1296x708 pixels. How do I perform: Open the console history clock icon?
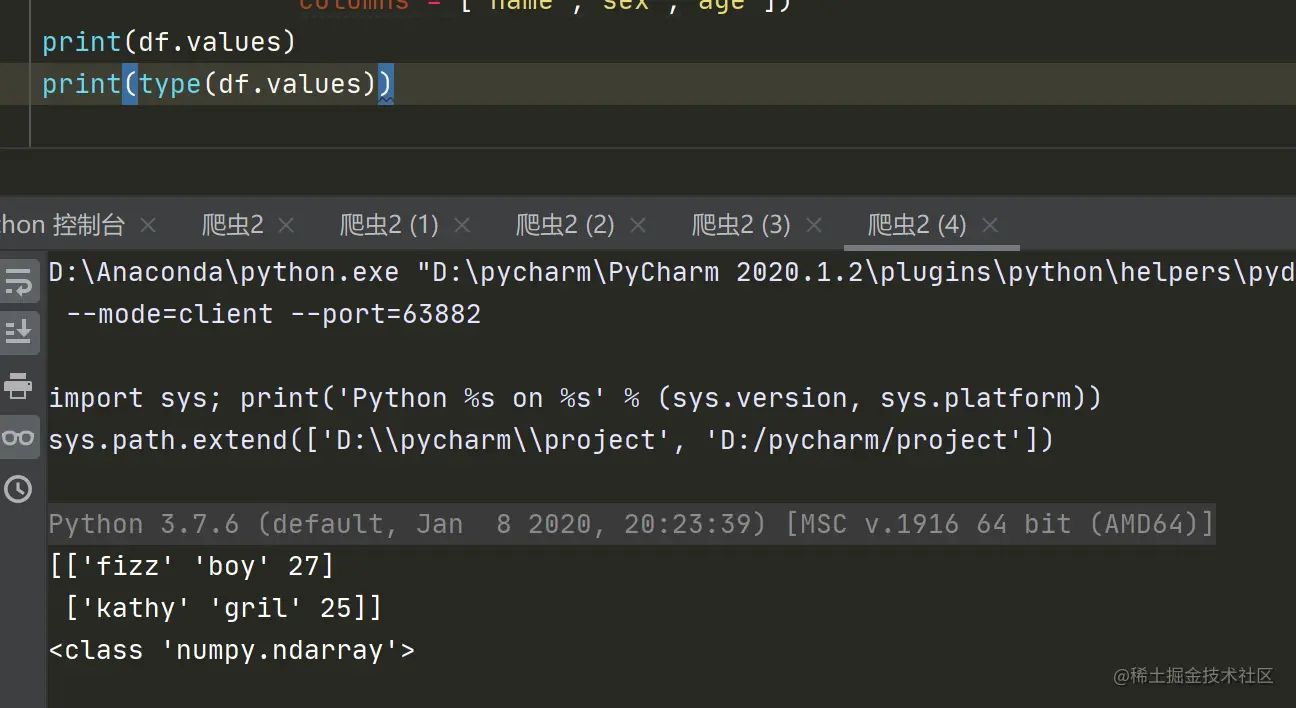18,489
